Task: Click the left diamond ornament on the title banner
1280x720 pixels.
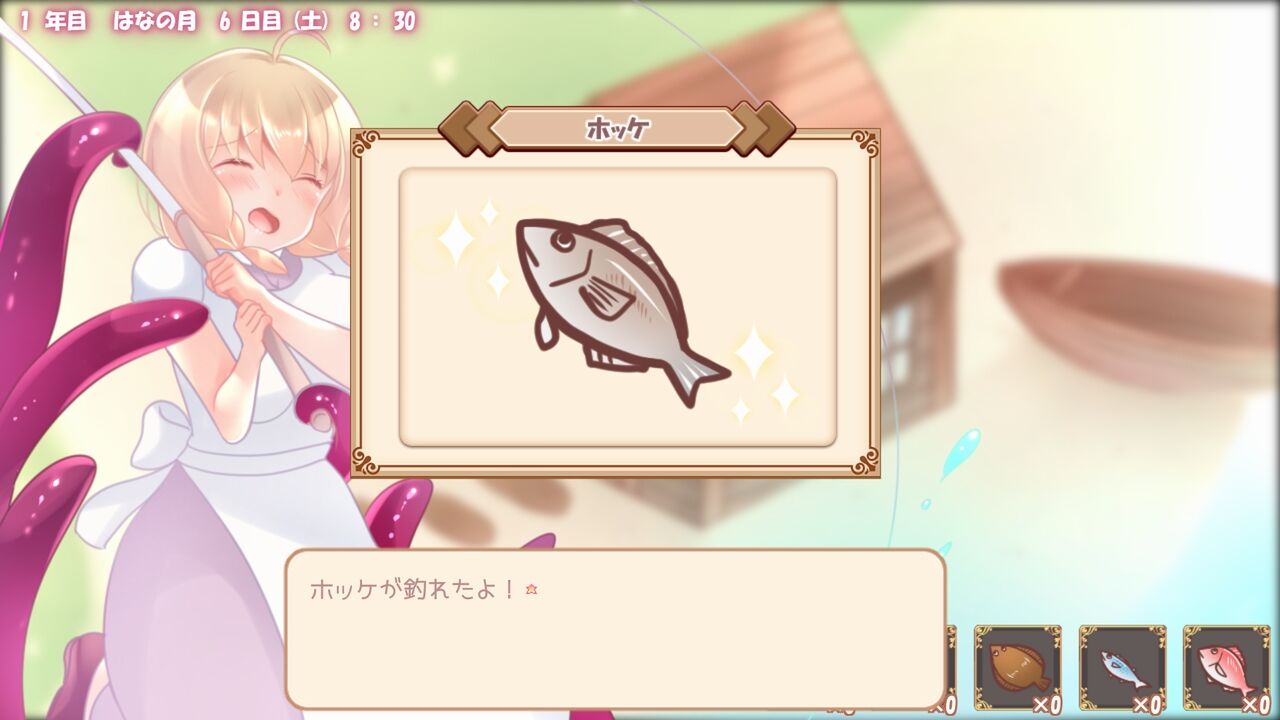Action: 470,129
